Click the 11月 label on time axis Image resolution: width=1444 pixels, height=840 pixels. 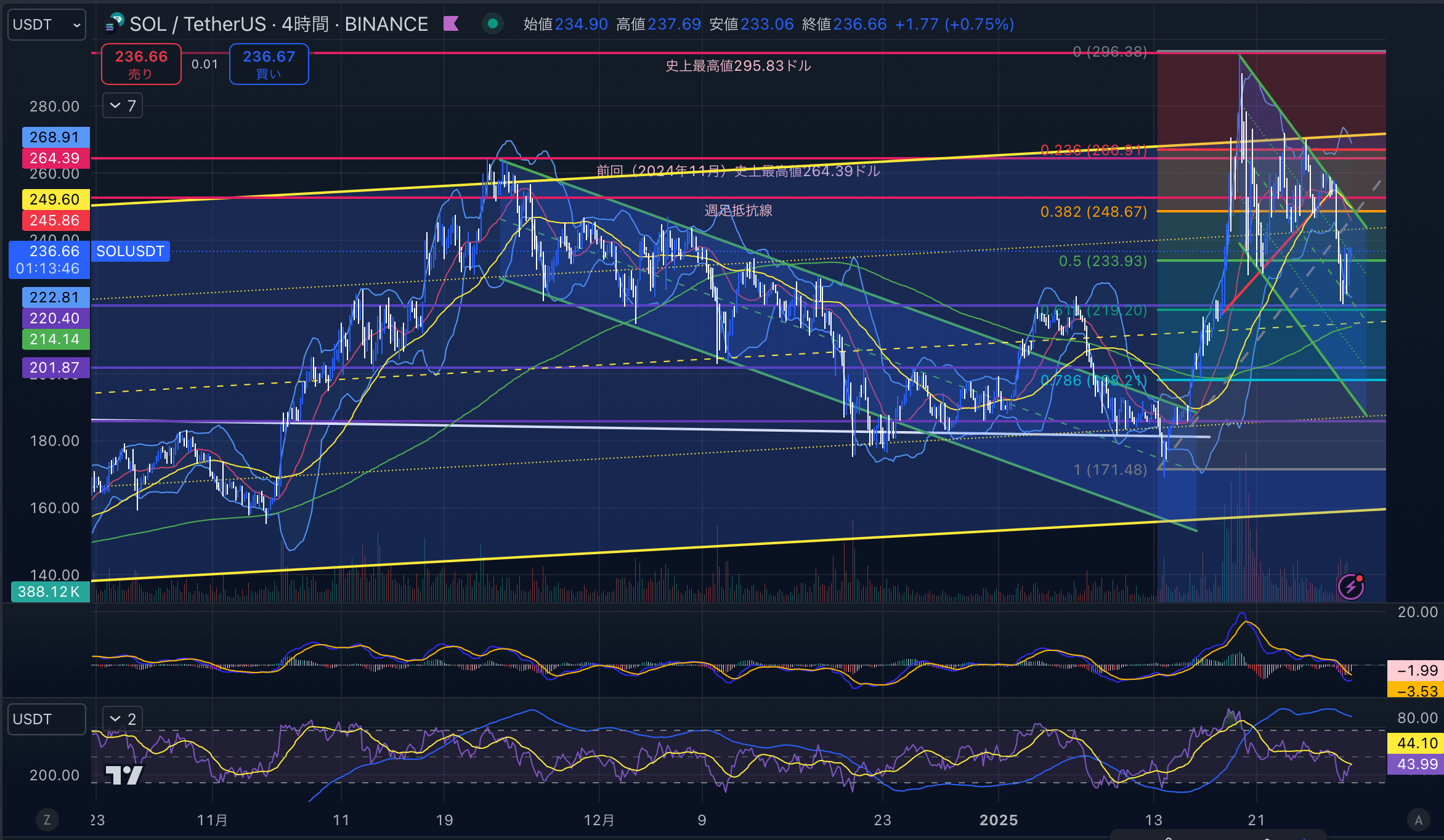(x=213, y=820)
